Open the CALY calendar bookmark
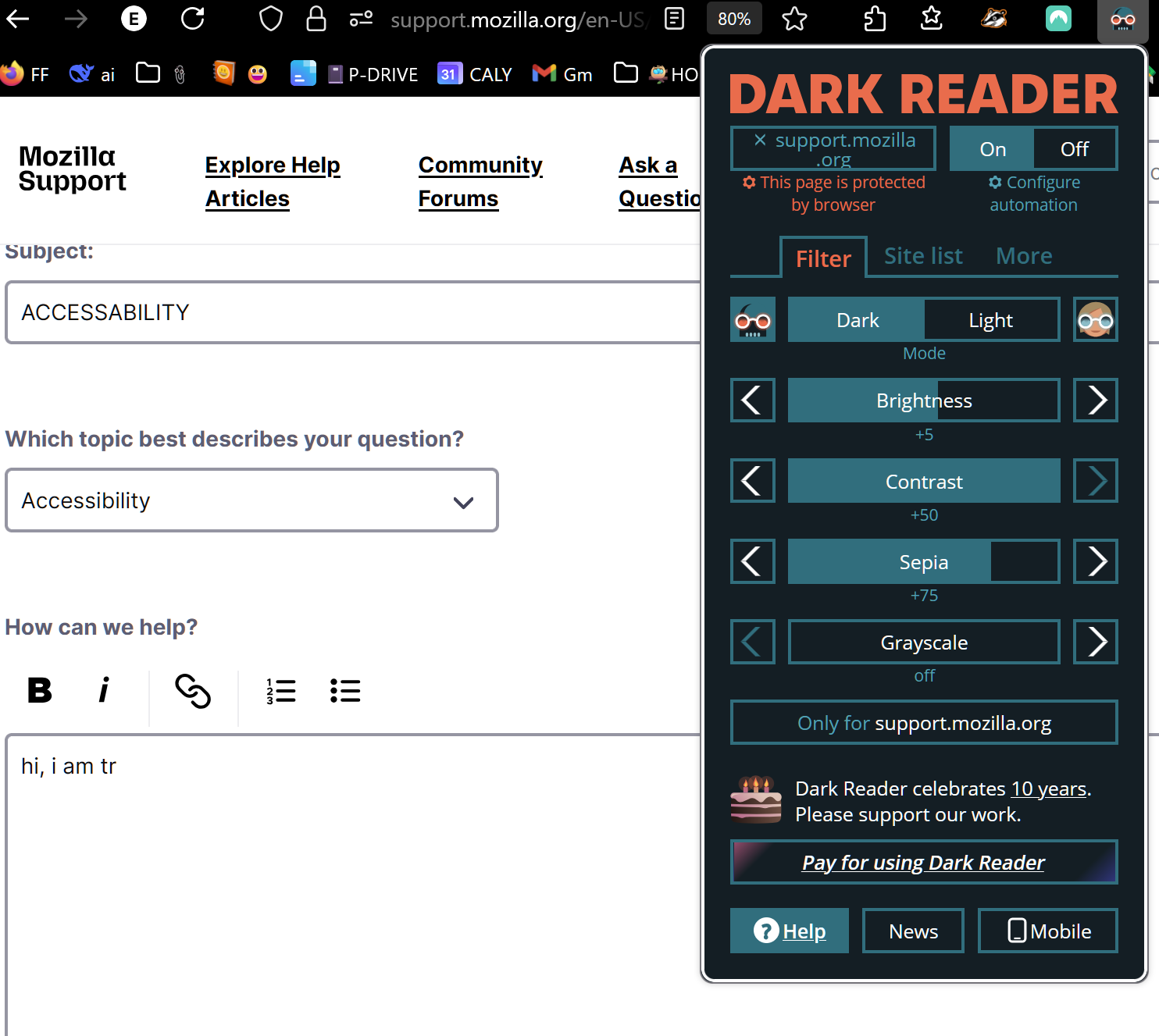This screenshot has height=1036, width=1159. pos(475,74)
